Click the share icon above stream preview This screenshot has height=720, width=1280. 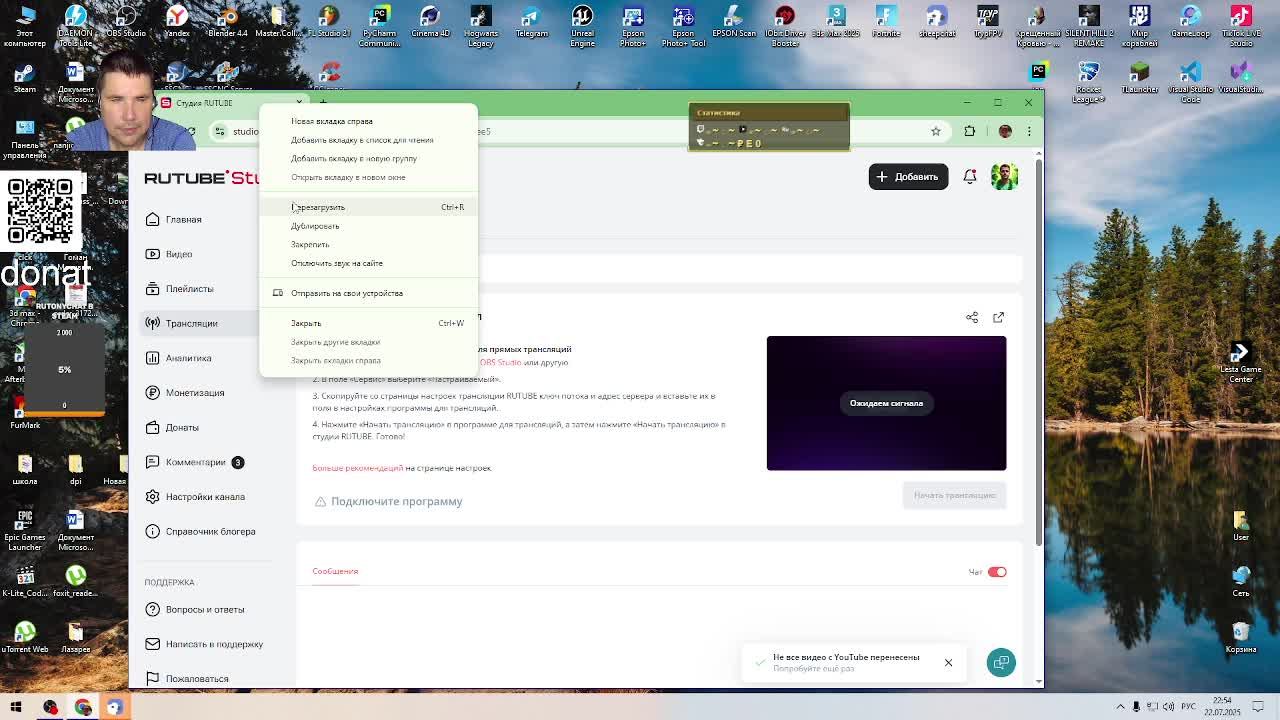(x=972, y=317)
